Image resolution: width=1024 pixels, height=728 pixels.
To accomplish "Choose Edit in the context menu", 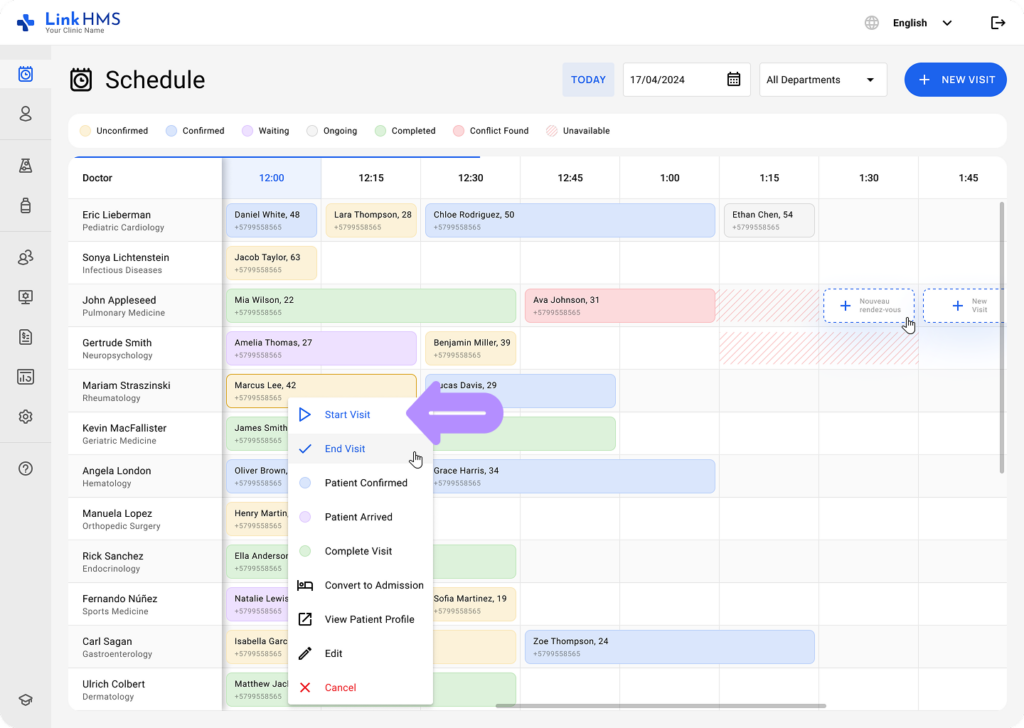I will pyautogui.click(x=360, y=654).
